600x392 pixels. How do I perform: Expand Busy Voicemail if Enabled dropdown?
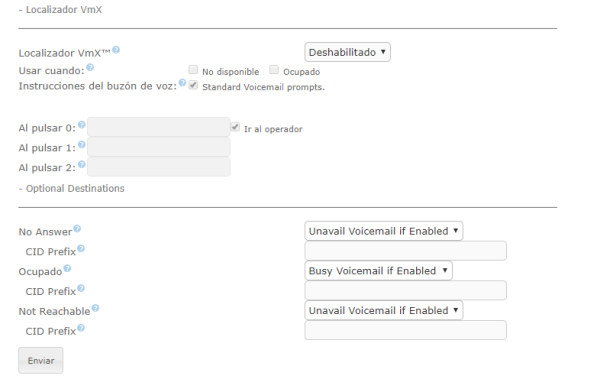pos(378,271)
